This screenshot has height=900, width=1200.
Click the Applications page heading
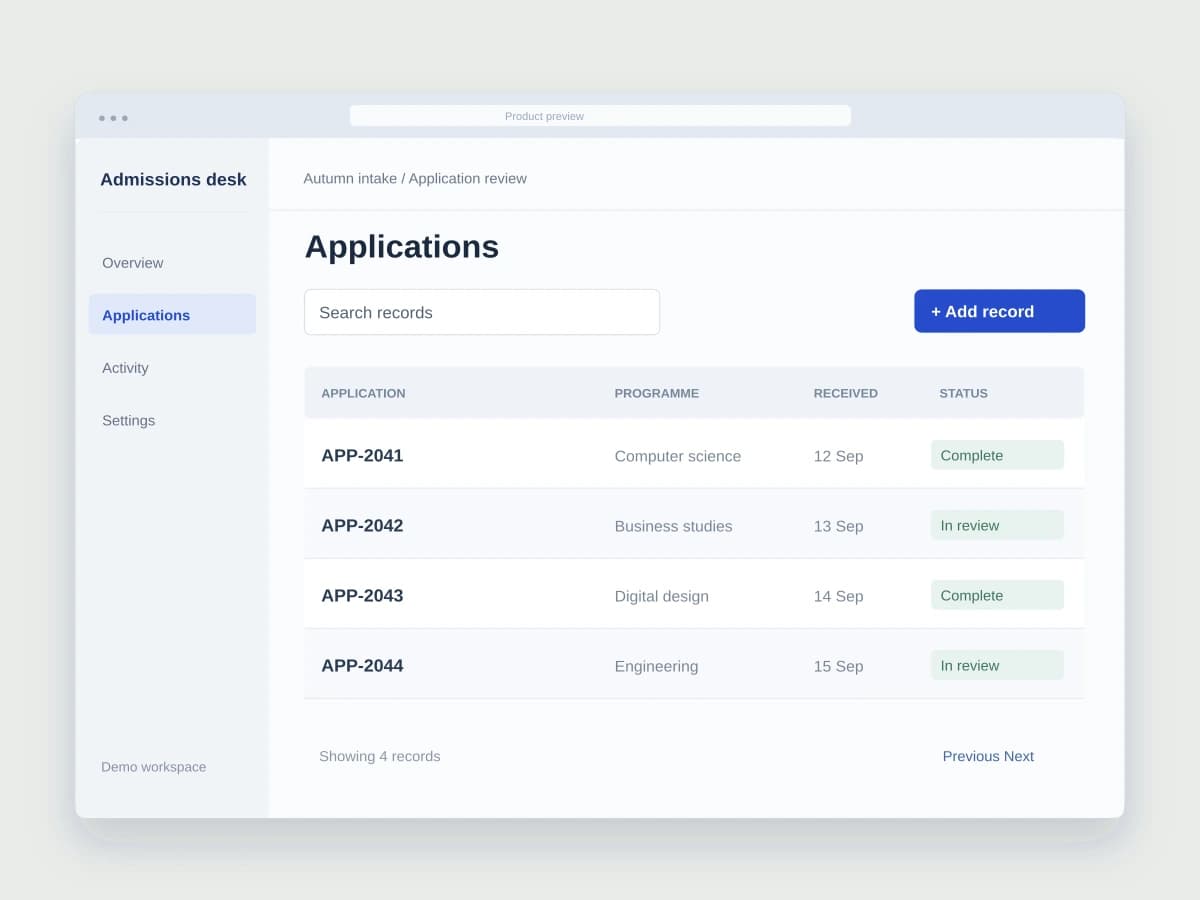[x=401, y=247]
